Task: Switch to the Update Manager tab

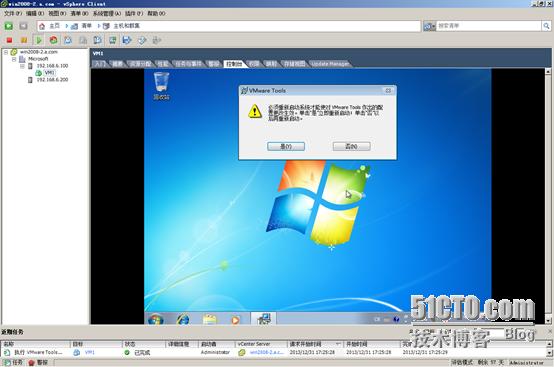Action: point(330,64)
